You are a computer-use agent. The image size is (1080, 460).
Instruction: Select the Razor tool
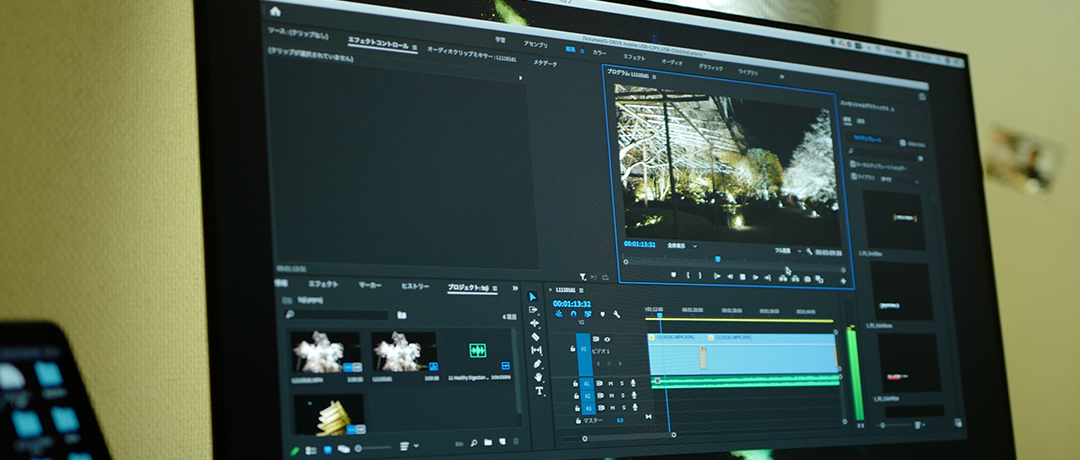pos(536,337)
